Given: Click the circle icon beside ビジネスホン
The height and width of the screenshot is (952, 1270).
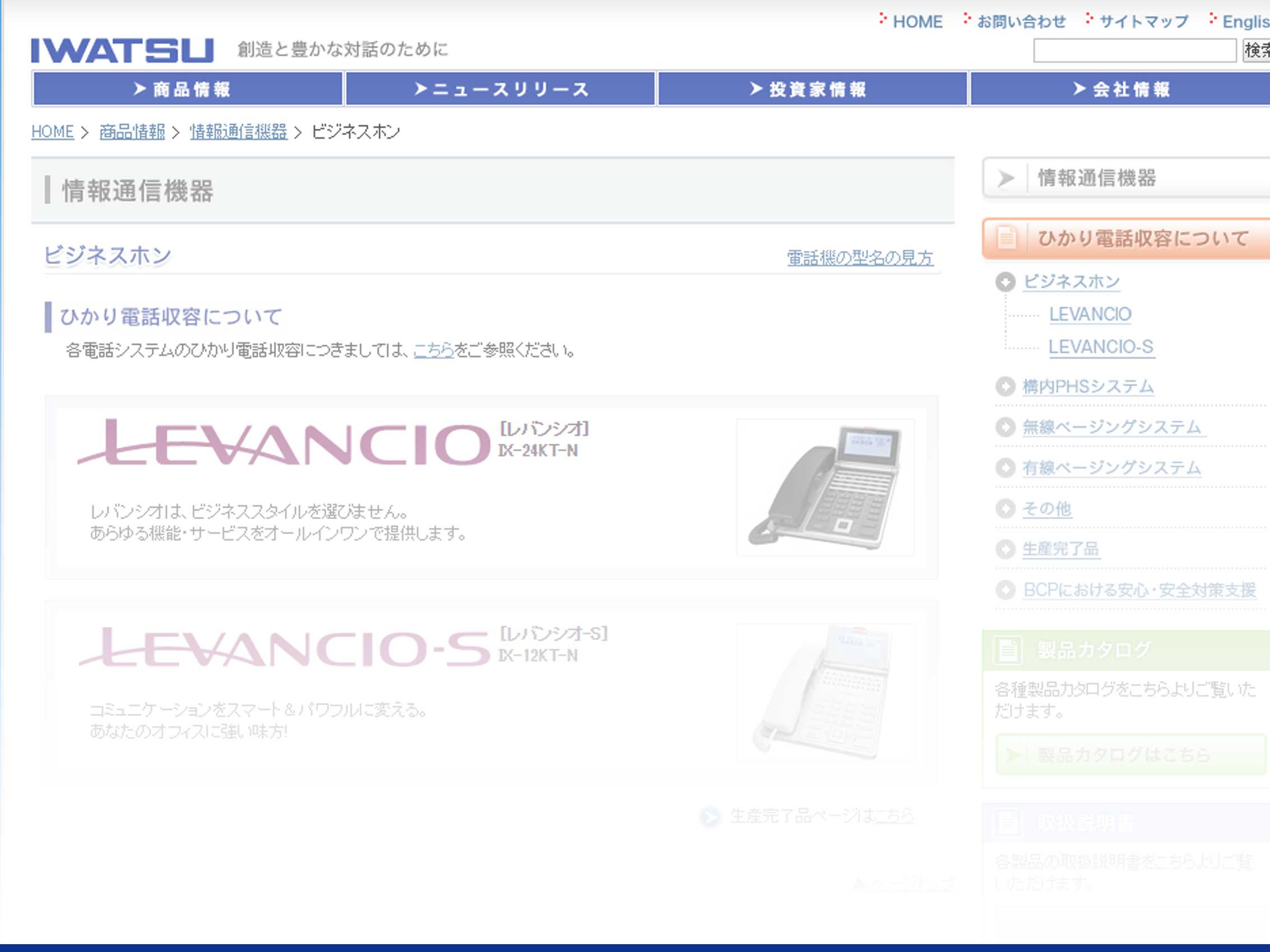Looking at the screenshot, I should coord(1005,282).
